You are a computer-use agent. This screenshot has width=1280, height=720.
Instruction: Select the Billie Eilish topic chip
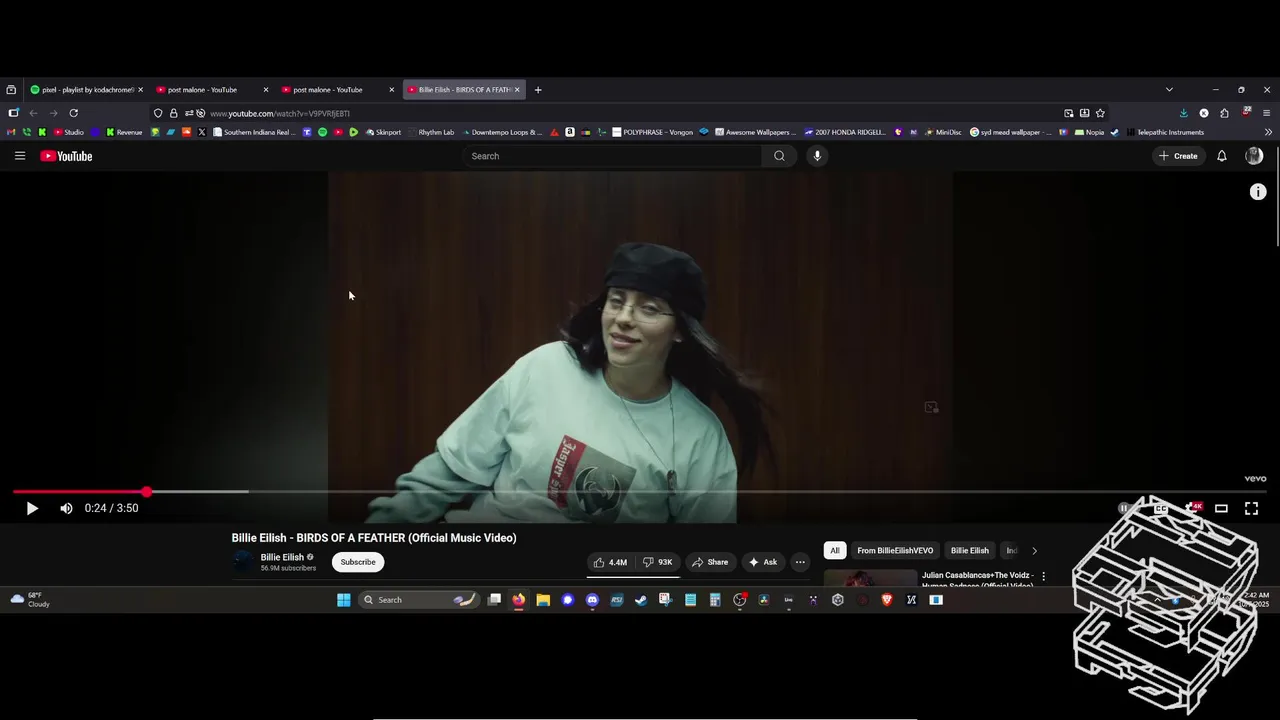970,550
